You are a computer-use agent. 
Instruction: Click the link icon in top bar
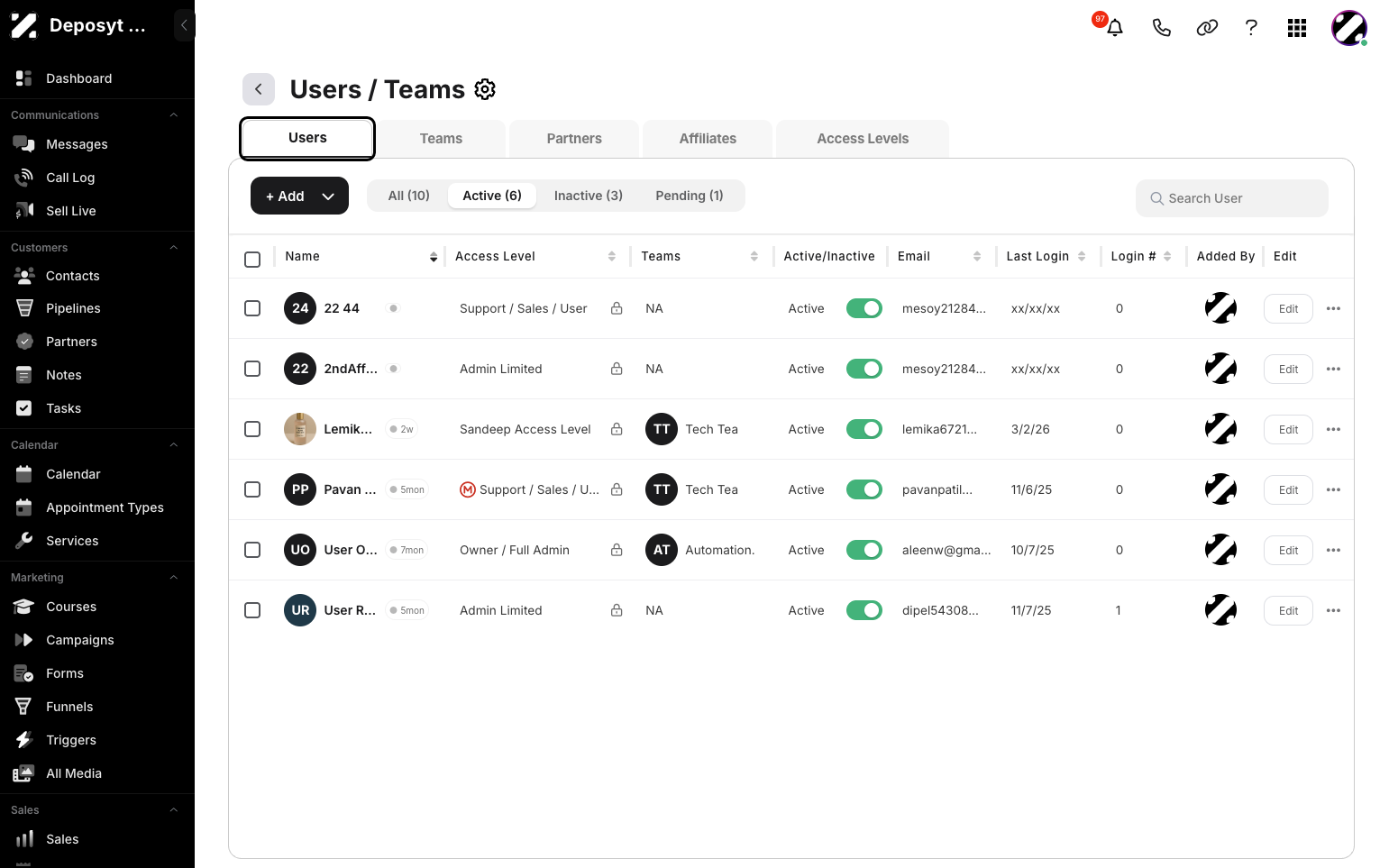pyautogui.click(x=1207, y=28)
